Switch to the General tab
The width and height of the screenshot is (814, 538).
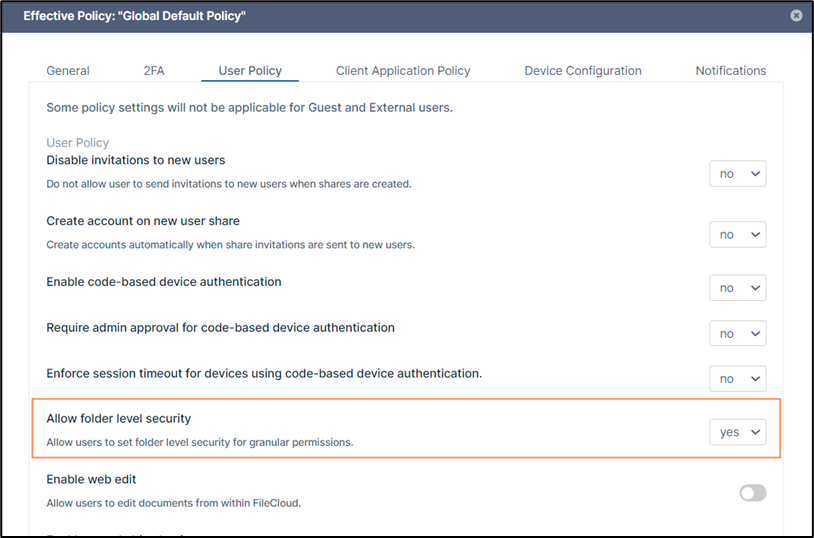click(x=68, y=71)
